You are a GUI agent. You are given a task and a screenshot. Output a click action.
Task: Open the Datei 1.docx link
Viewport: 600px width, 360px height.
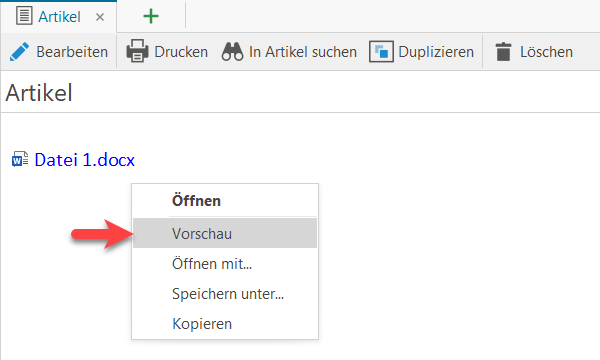point(85,160)
